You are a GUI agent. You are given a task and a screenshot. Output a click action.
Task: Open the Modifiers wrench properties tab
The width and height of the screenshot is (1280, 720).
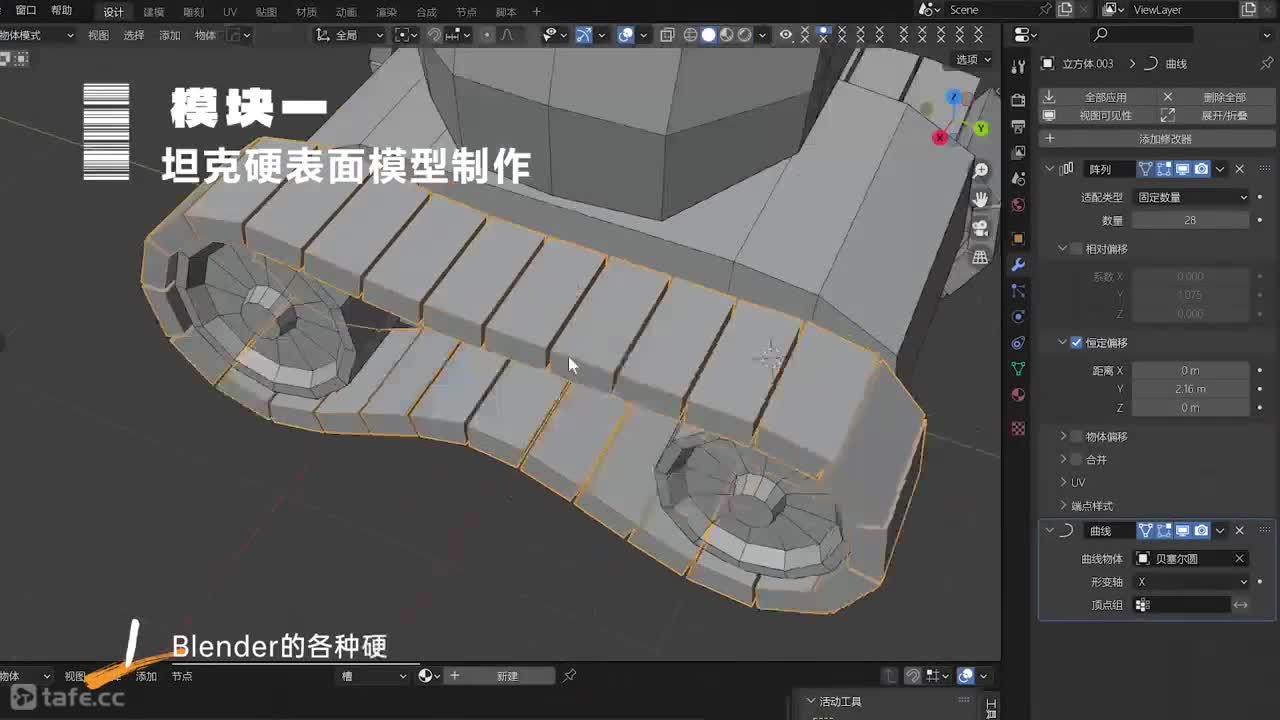1018,265
